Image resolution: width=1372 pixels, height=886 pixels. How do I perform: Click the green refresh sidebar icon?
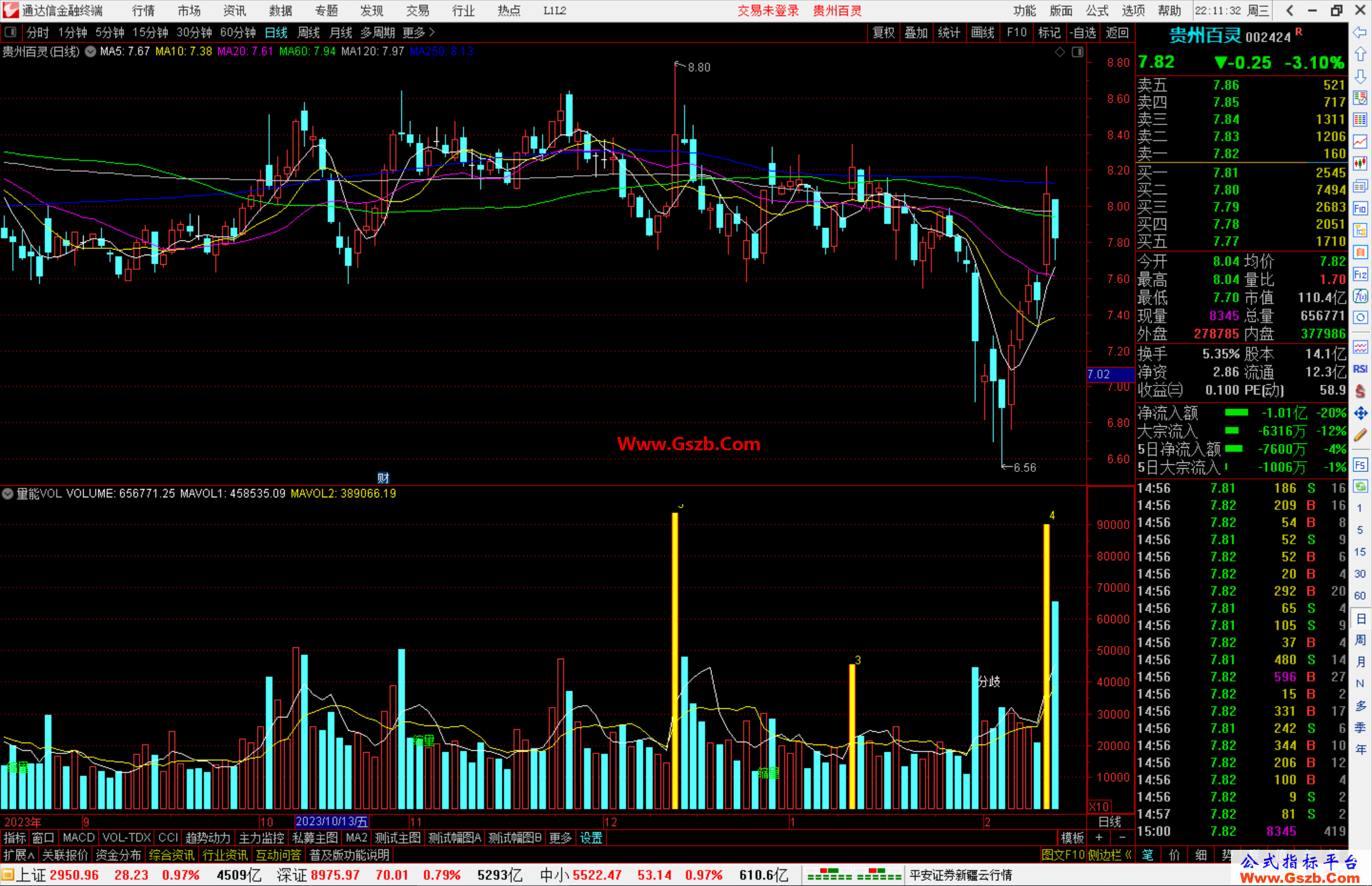1360,487
